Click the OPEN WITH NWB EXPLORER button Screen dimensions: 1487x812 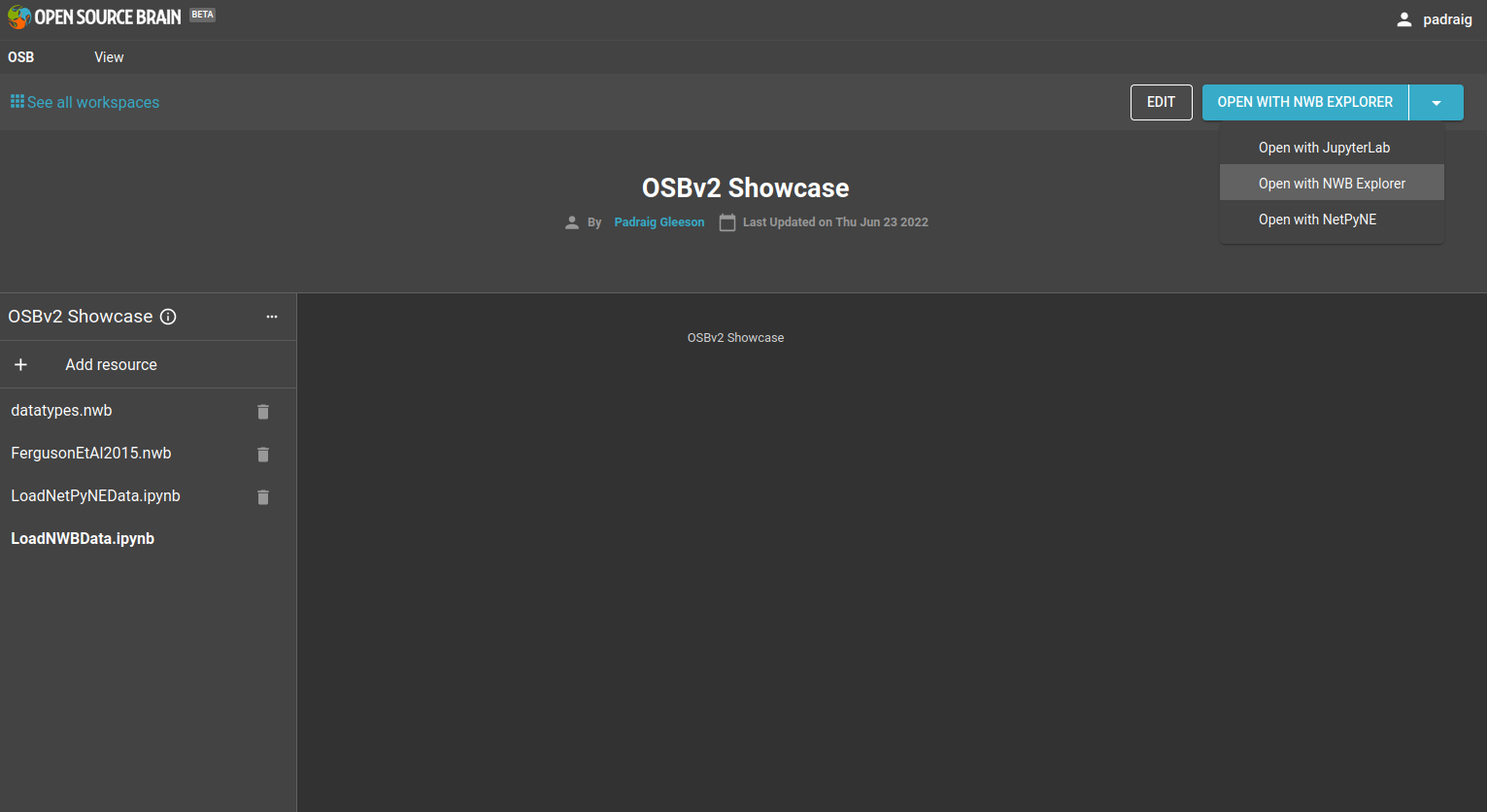tap(1305, 103)
